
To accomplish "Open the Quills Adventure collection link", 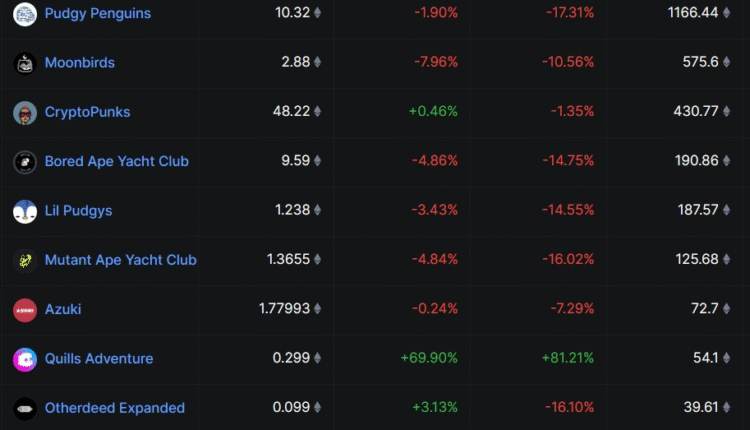I will click(x=99, y=359).
